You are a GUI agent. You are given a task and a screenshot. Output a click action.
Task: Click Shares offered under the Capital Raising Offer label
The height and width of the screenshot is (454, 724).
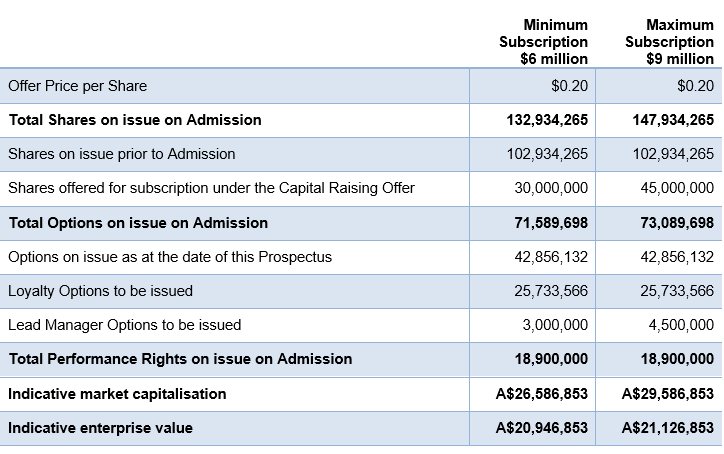click(211, 188)
